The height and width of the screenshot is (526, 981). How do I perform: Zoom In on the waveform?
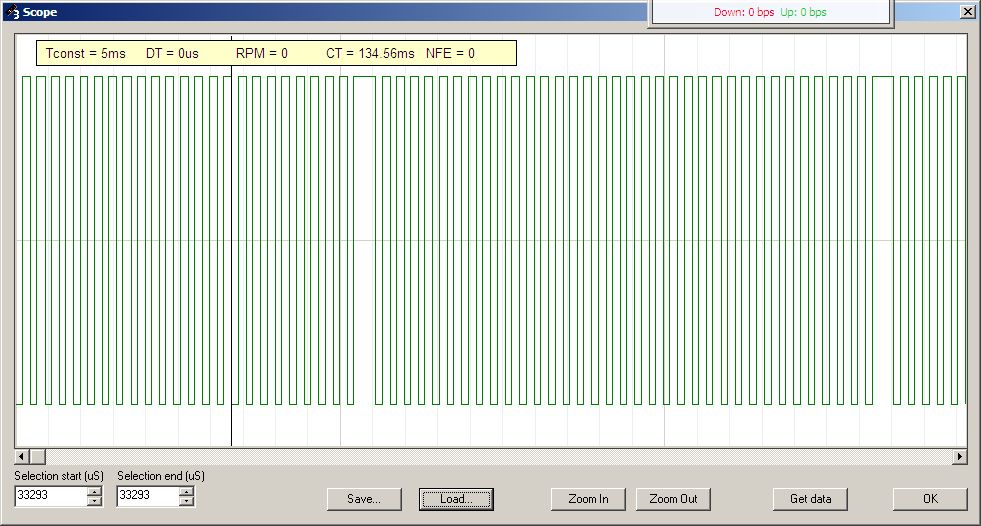pyautogui.click(x=588, y=499)
